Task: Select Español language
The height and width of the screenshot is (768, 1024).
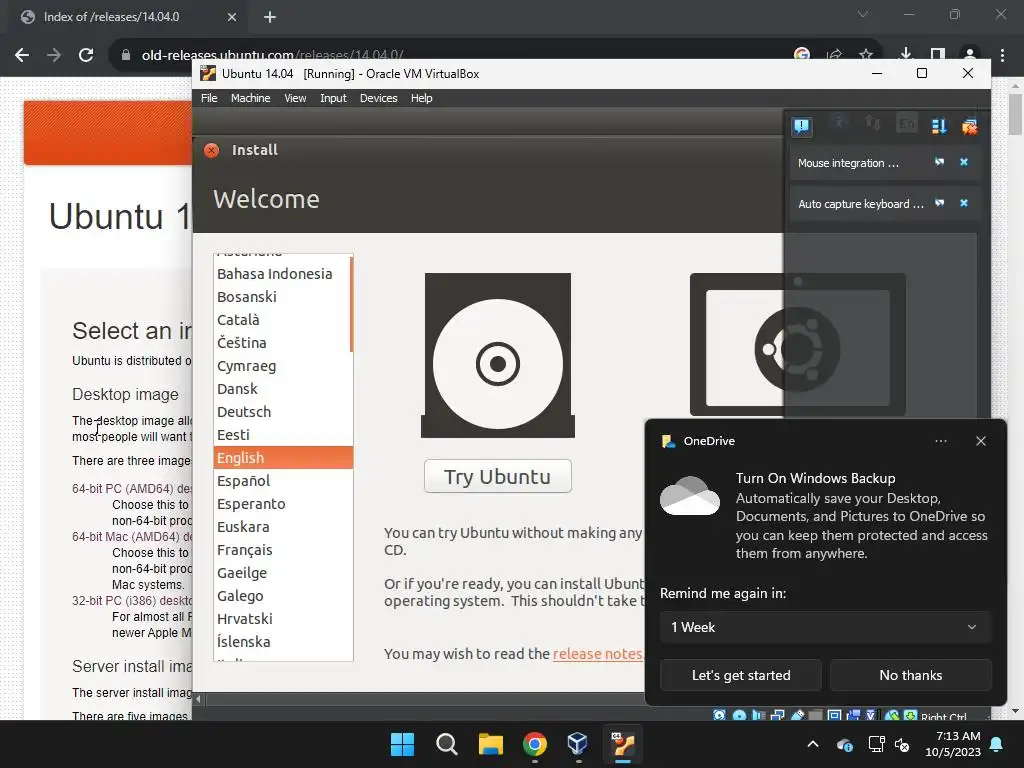Action: tap(283, 481)
